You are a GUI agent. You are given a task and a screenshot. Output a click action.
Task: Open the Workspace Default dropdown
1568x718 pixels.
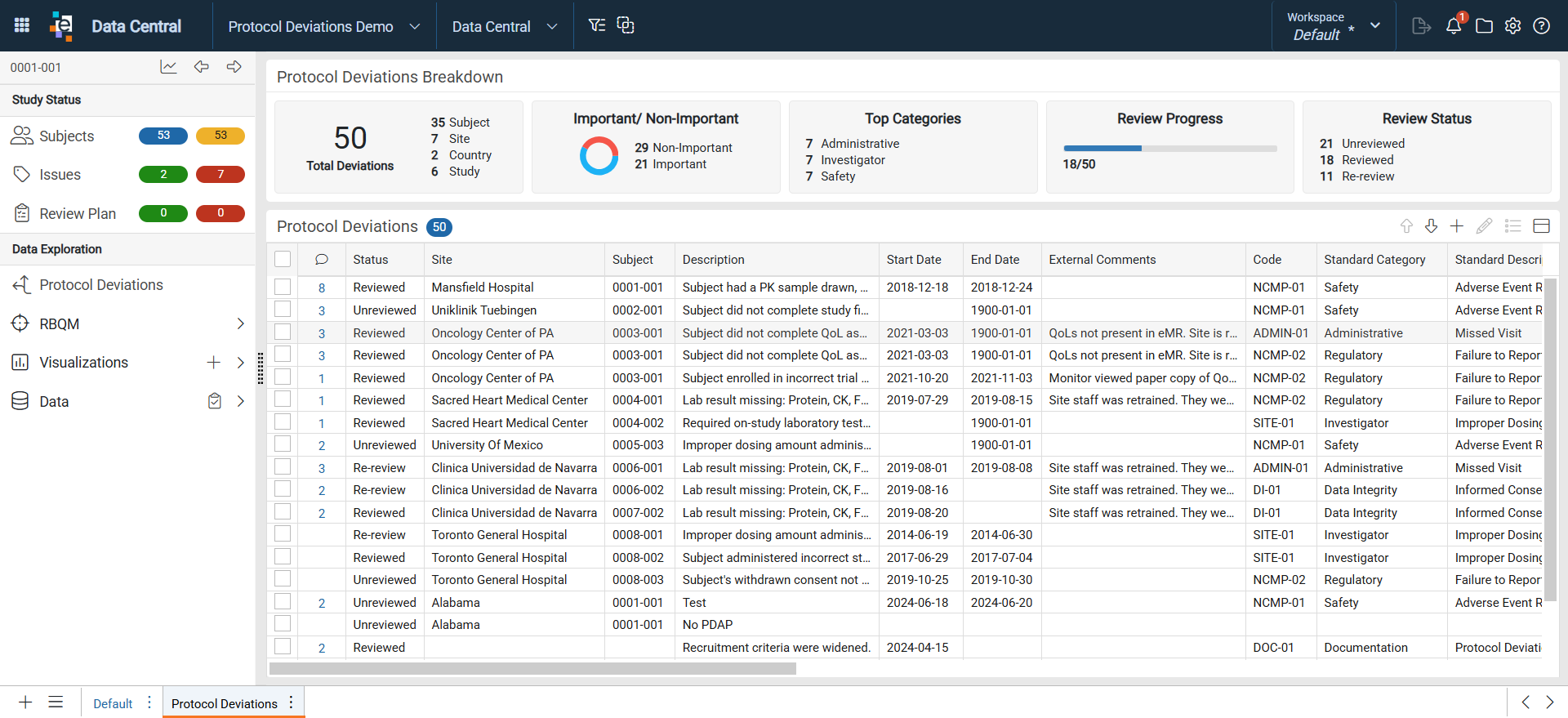click(x=1334, y=26)
